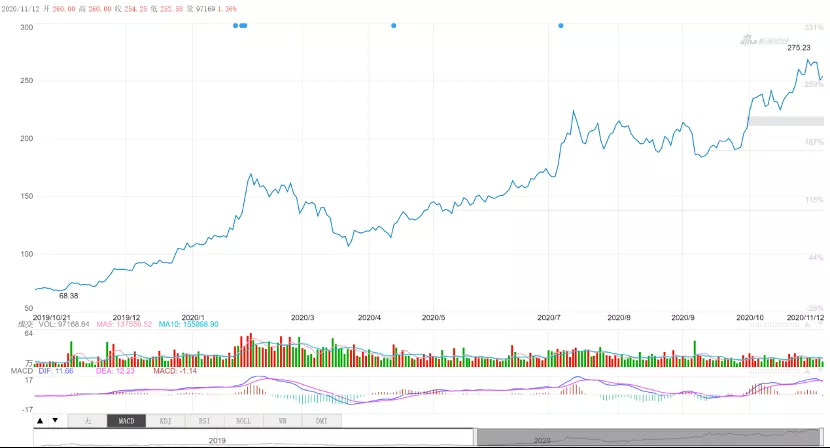Viewport: 830px width, 448px height.
Task: Open the WR indicator tab
Action: tap(283, 421)
